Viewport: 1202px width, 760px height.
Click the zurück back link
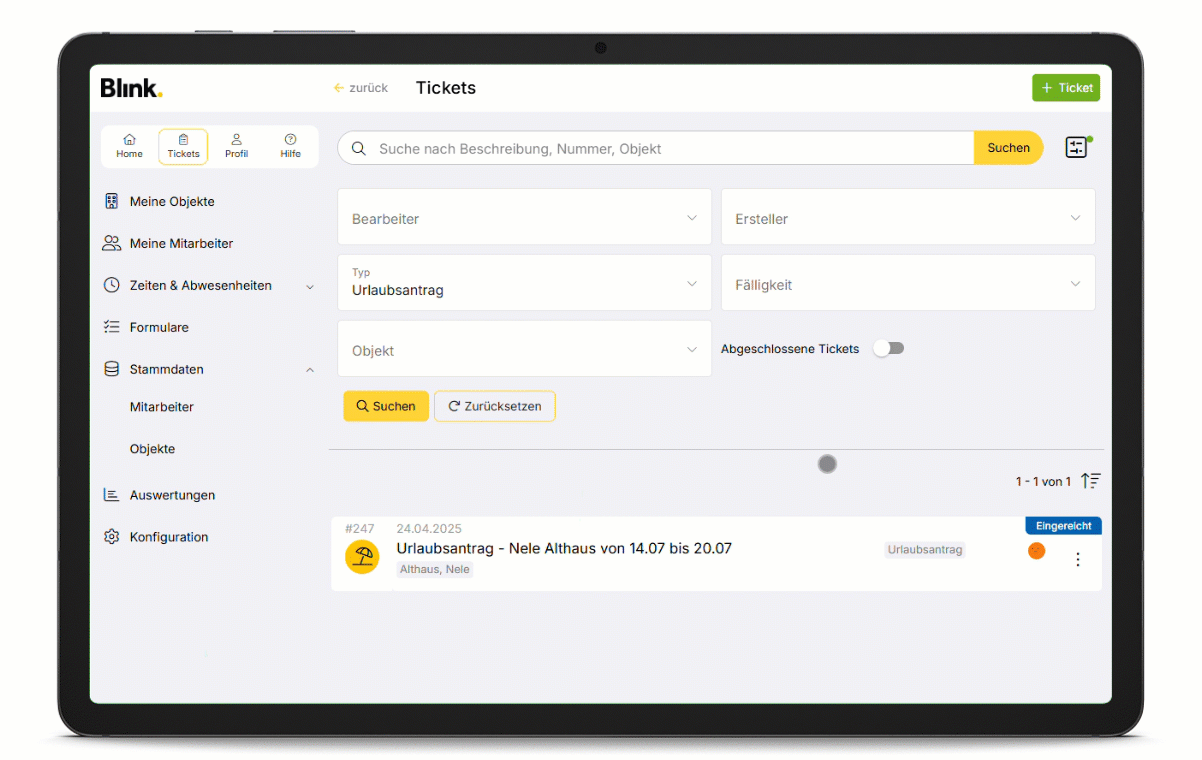[361, 88]
